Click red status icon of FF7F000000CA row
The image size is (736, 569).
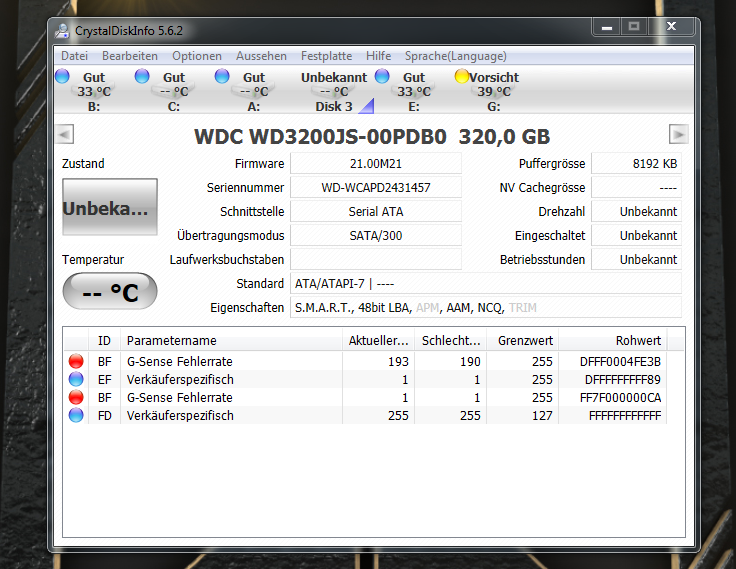coord(76,397)
